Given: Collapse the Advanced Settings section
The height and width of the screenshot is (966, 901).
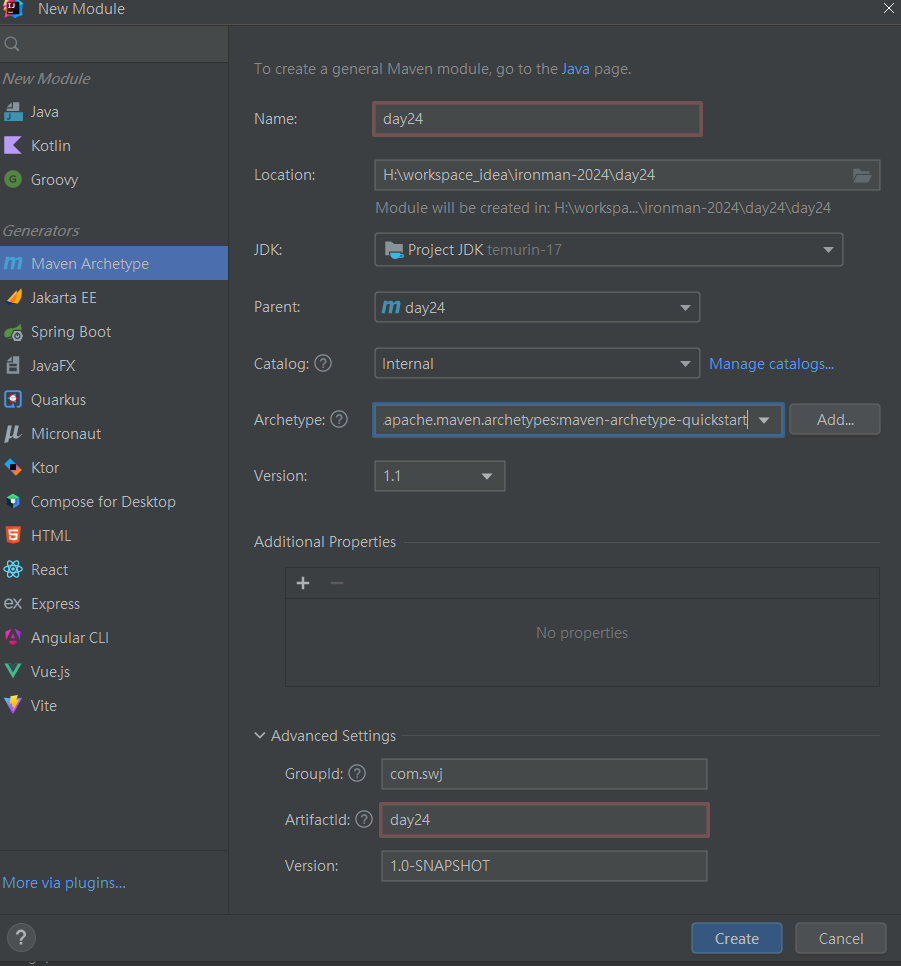Looking at the screenshot, I should pos(260,736).
